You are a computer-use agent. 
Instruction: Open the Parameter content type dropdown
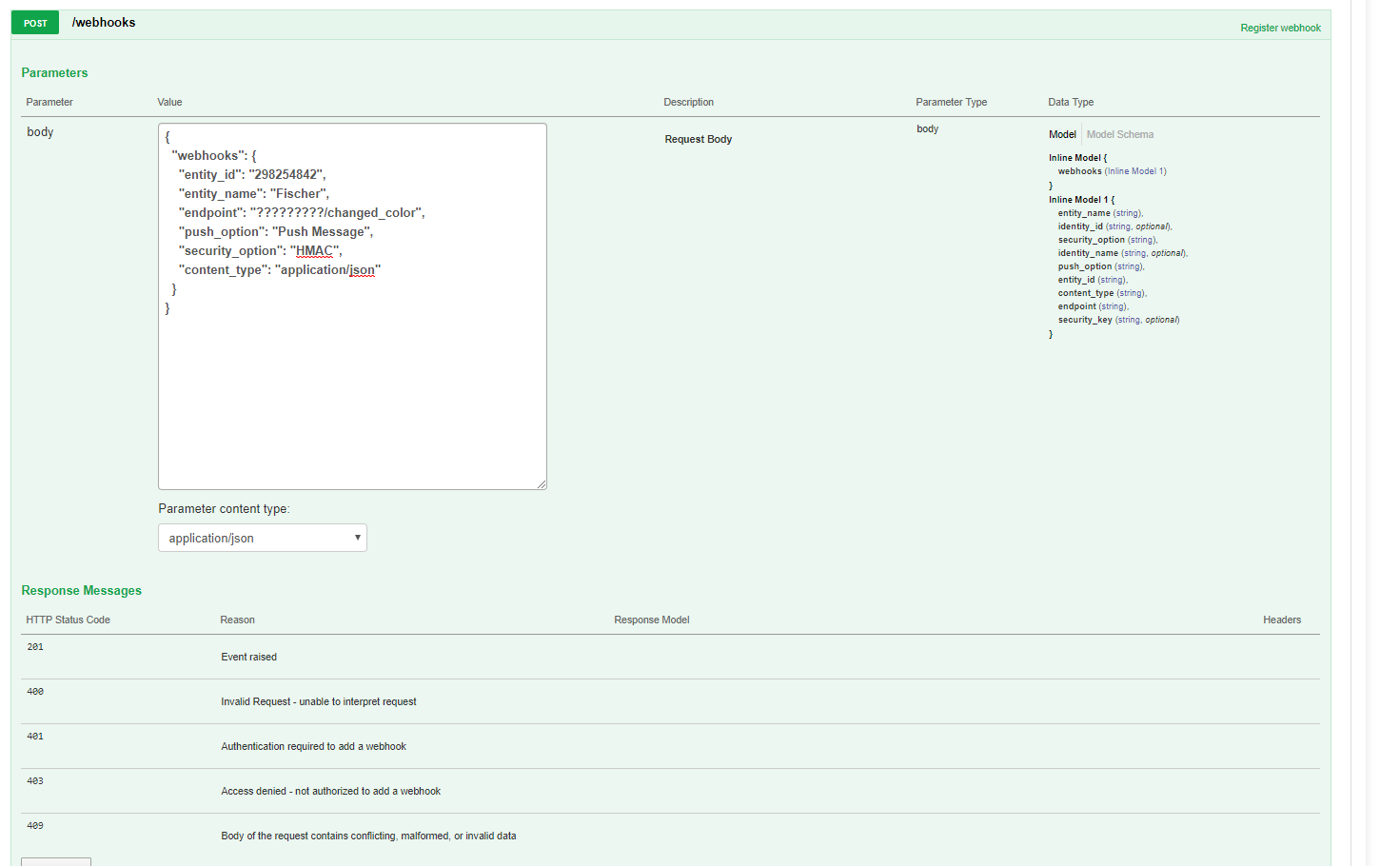click(263, 538)
